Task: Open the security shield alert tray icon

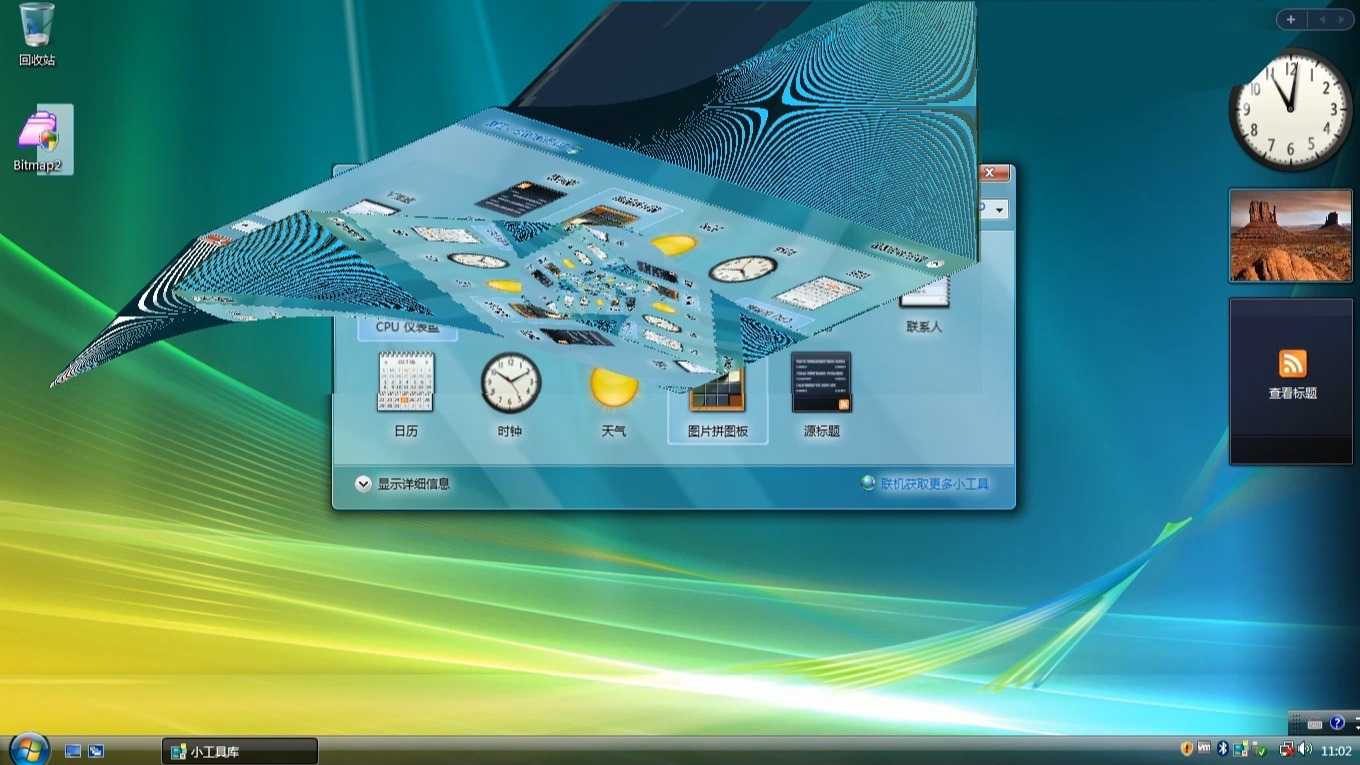Action: tap(1187, 749)
